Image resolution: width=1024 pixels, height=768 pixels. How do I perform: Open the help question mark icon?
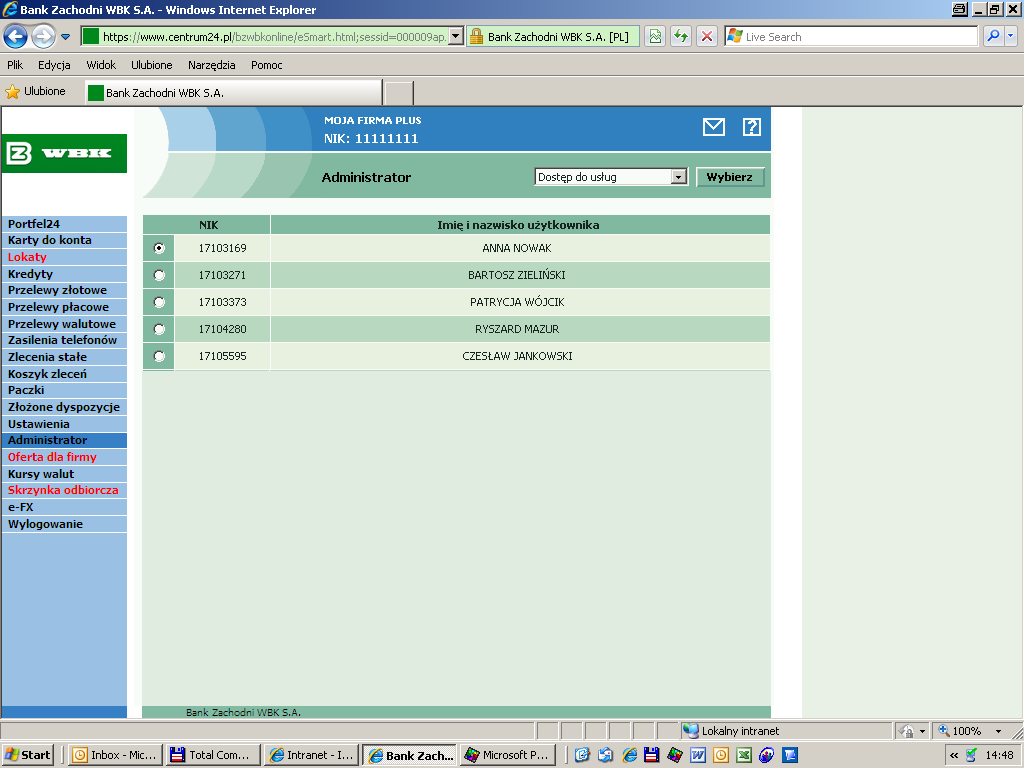tap(752, 127)
